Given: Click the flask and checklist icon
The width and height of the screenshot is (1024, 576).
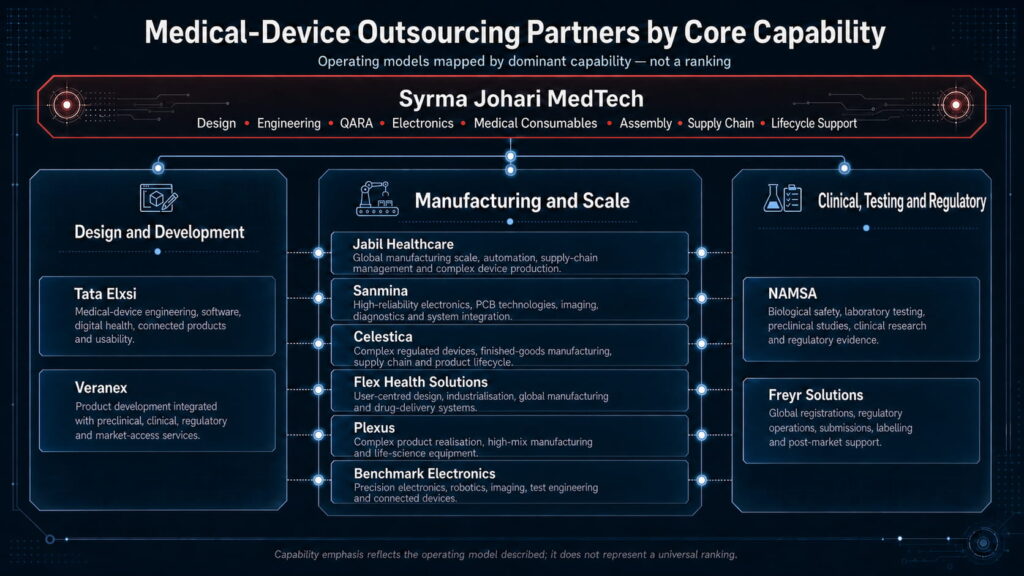Looking at the screenshot, I should point(782,198).
